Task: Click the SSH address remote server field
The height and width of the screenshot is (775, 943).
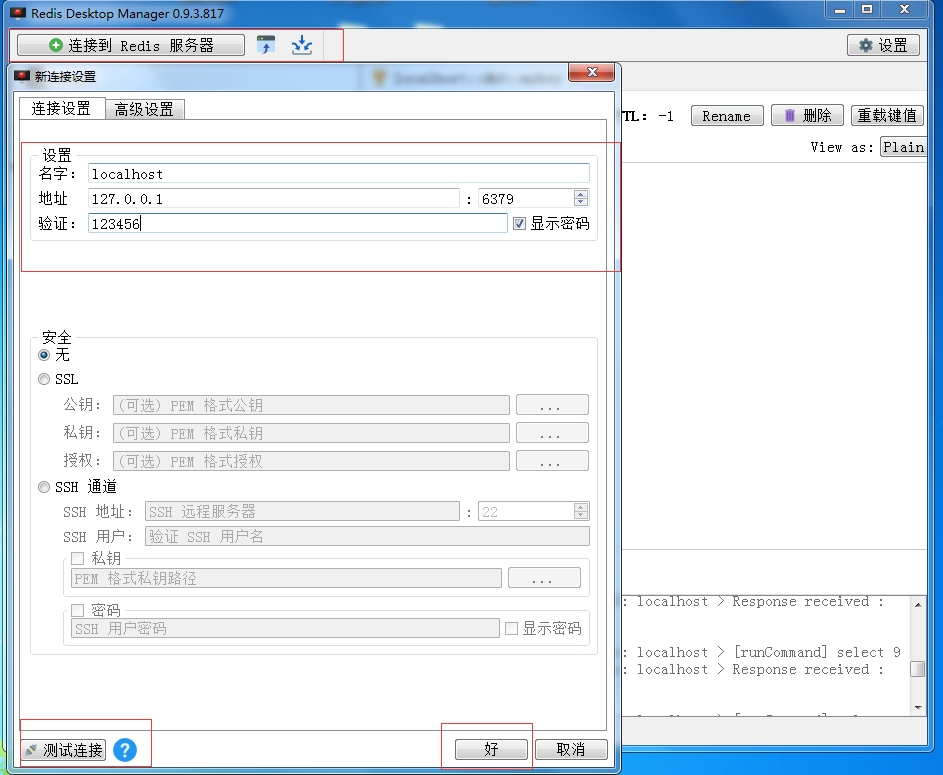Action: click(x=302, y=512)
